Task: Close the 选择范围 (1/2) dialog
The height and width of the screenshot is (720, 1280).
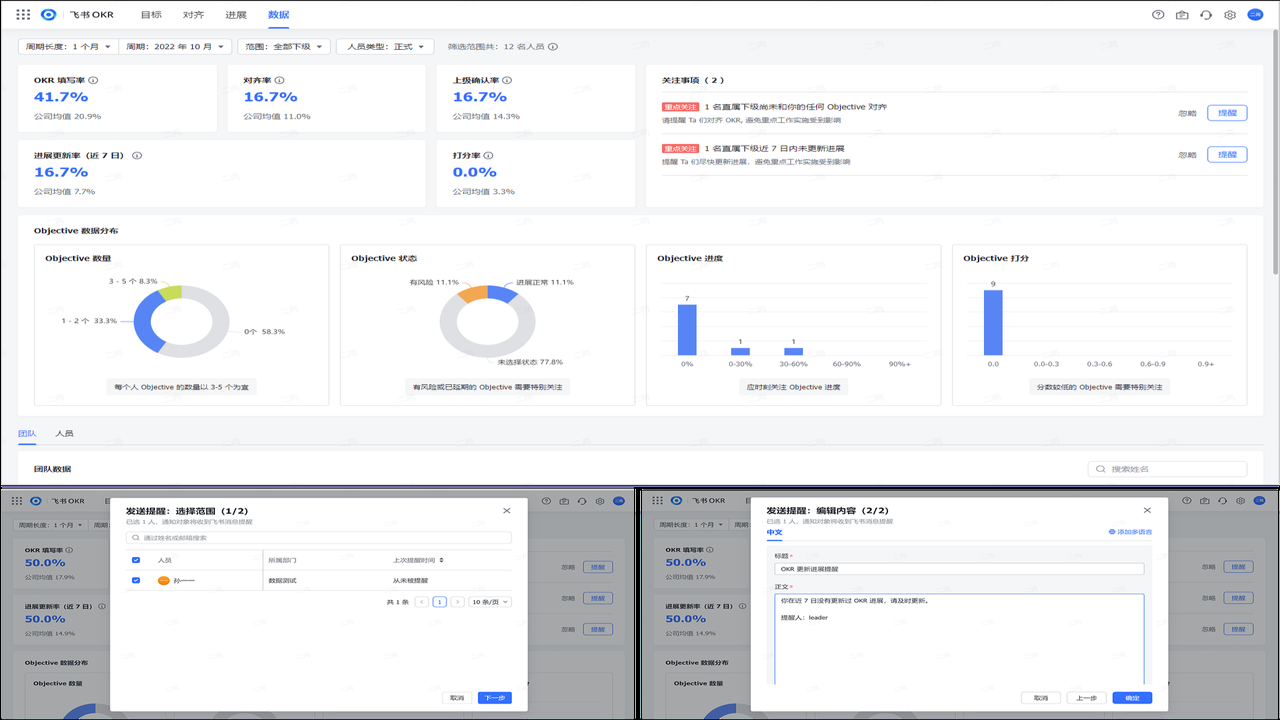Action: (506, 511)
